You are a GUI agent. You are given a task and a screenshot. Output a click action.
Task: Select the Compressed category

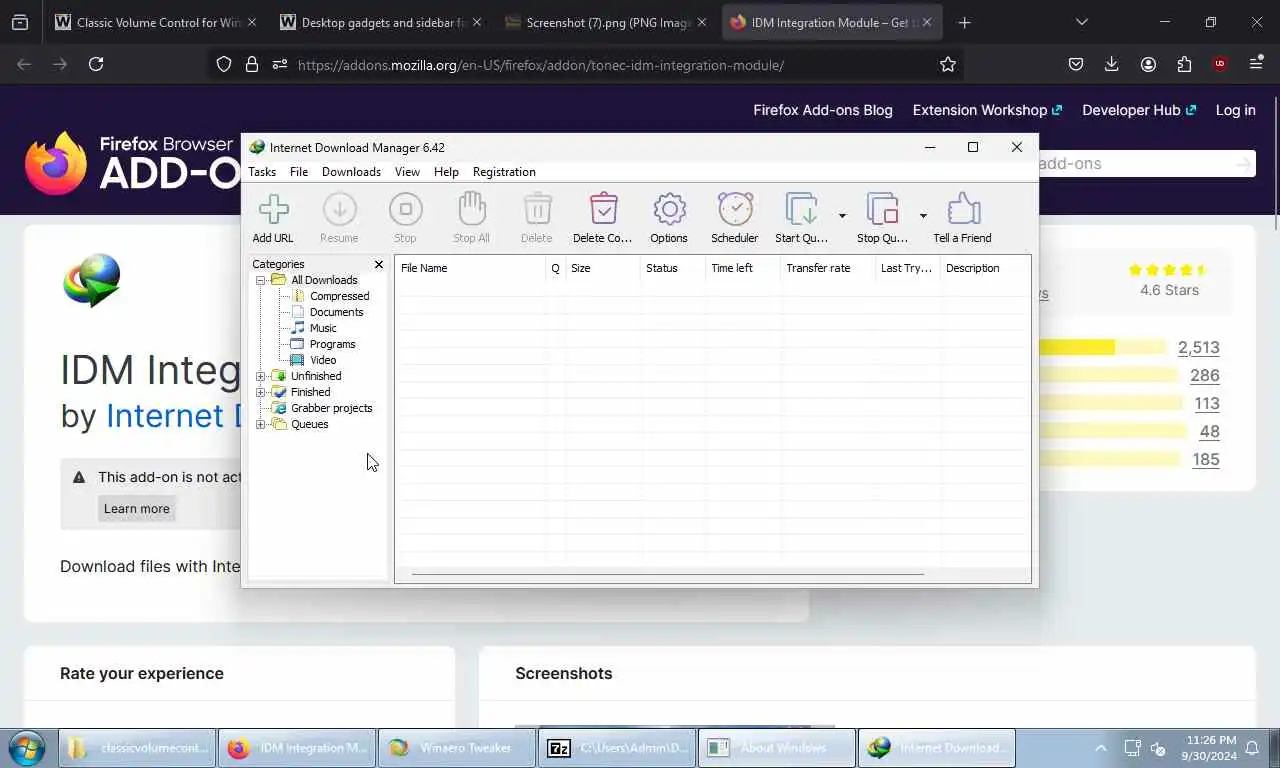[339, 296]
